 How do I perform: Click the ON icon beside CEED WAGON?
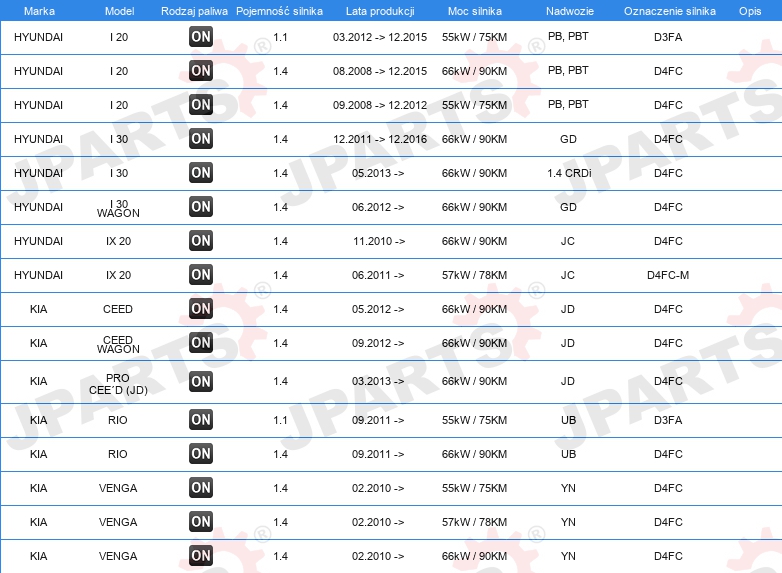pyautogui.click(x=200, y=342)
